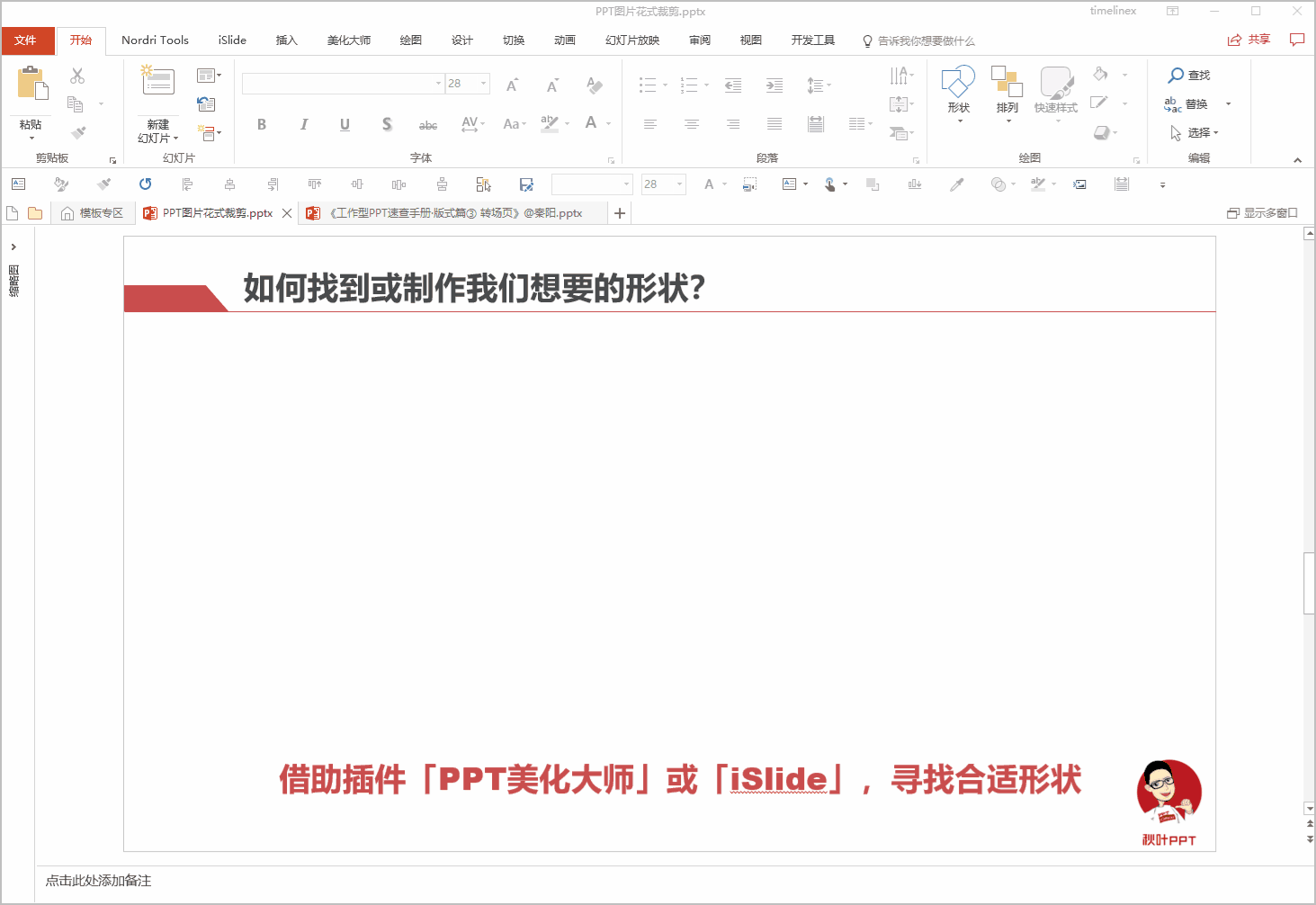
Task: Click the Shape Fill paint bucket
Action: (1100, 75)
